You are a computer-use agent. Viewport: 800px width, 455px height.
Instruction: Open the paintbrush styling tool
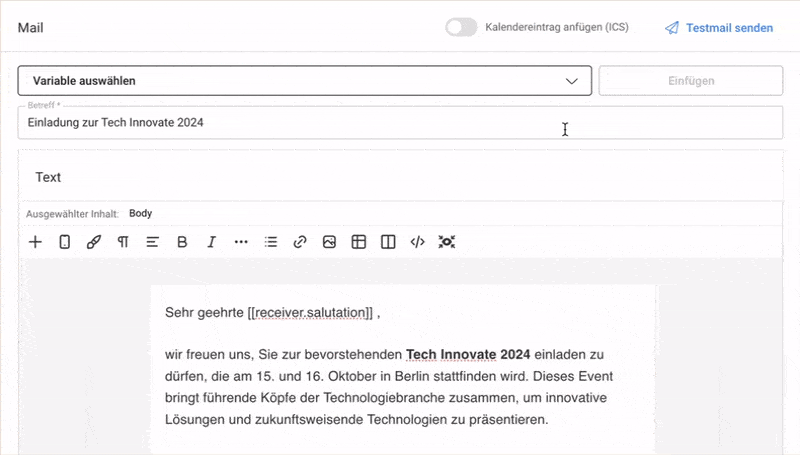pos(93,242)
